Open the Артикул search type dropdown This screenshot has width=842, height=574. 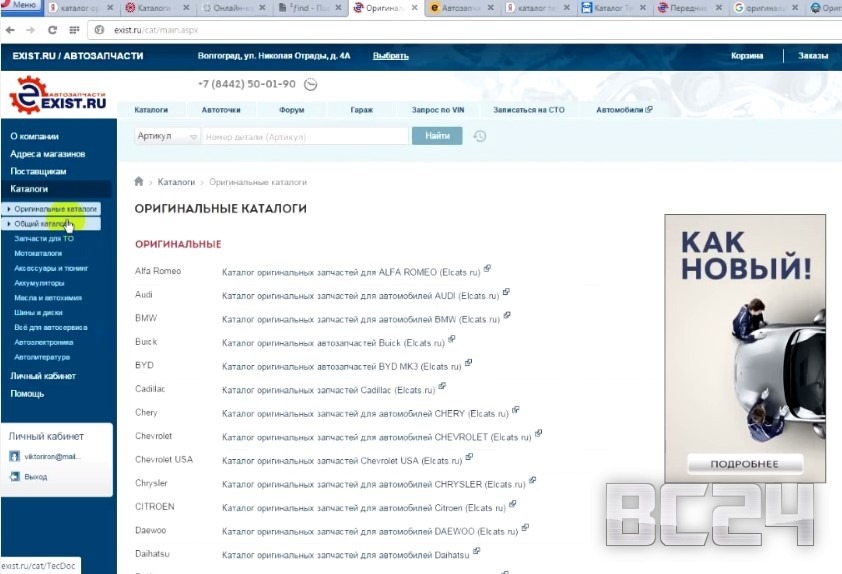point(167,136)
